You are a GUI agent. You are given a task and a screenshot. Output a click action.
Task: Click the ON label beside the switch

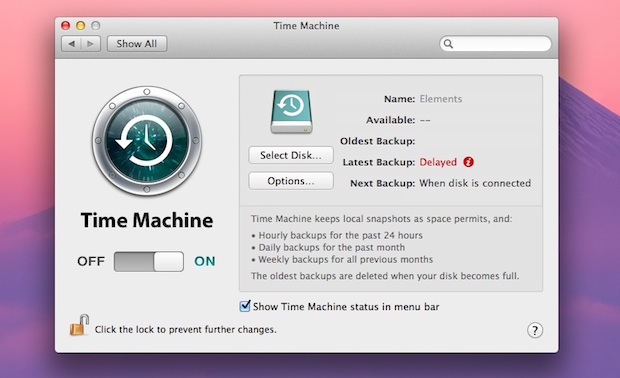(205, 261)
